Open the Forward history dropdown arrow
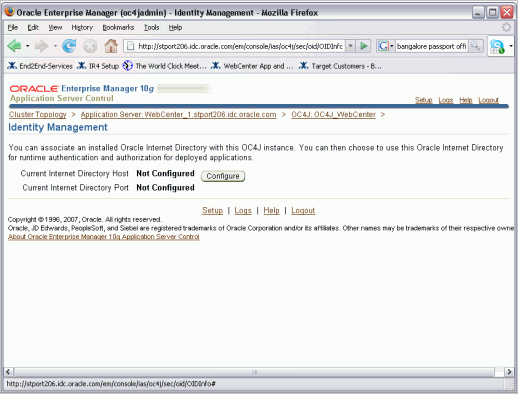 coord(55,46)
